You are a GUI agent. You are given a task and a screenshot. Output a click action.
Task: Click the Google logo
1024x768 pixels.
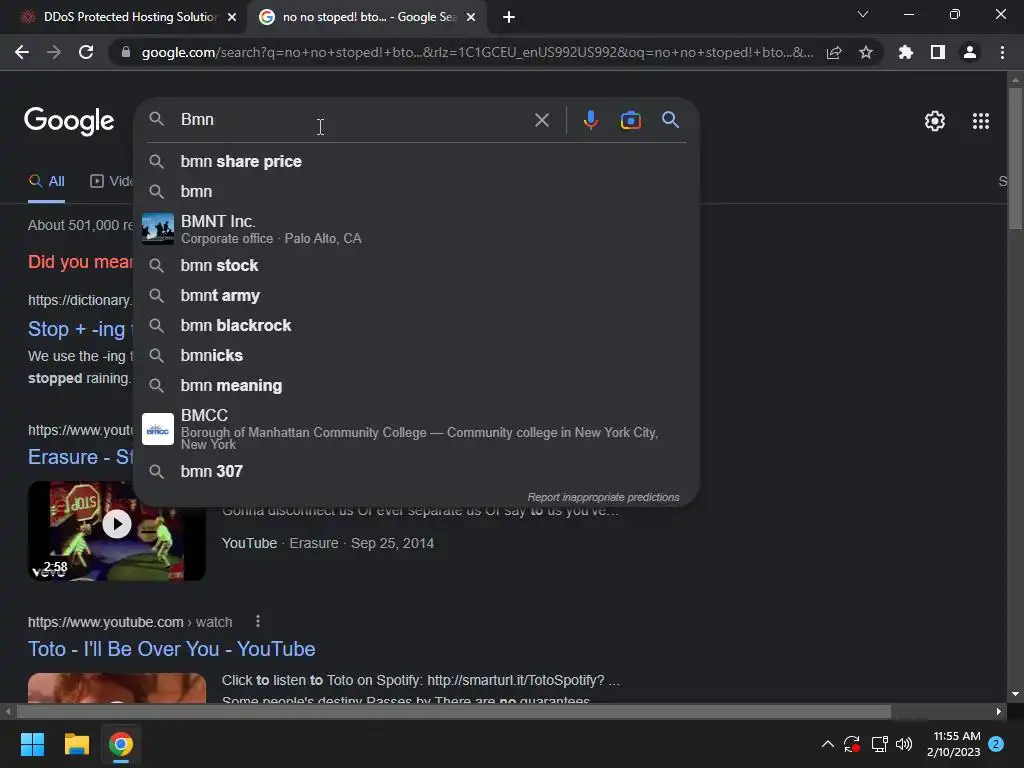click(69, 121)
